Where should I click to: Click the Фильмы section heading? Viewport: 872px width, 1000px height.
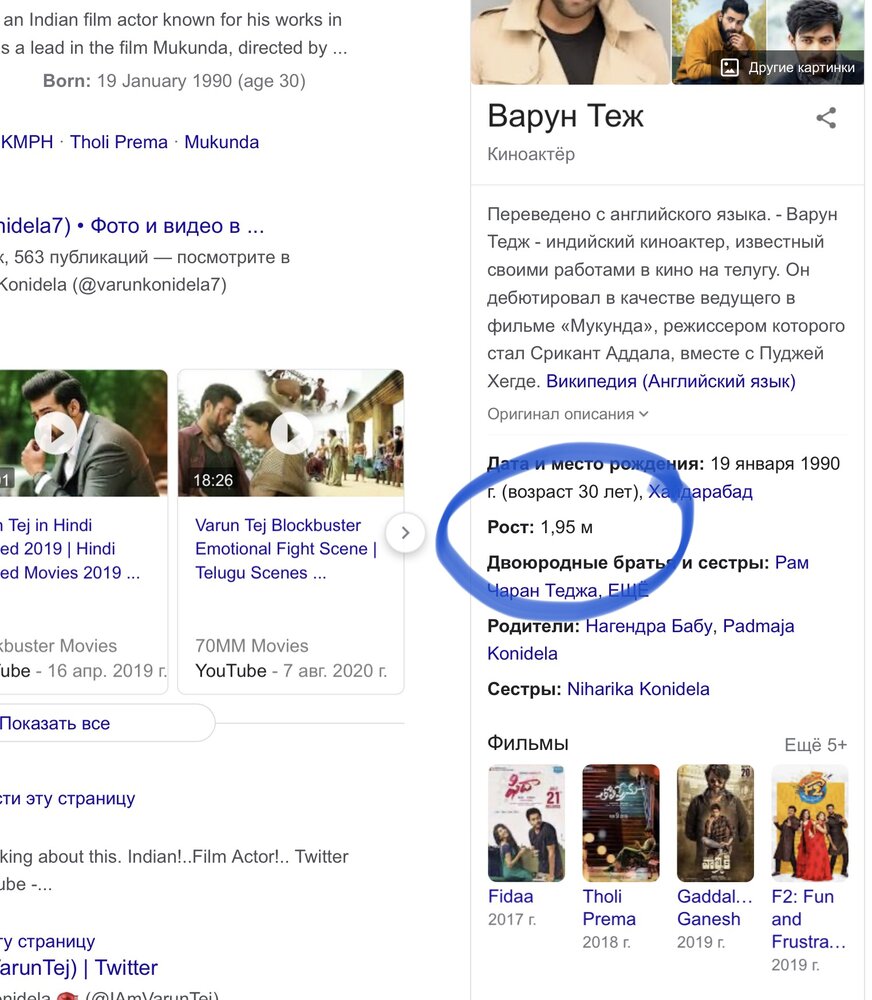pos(528,744)
